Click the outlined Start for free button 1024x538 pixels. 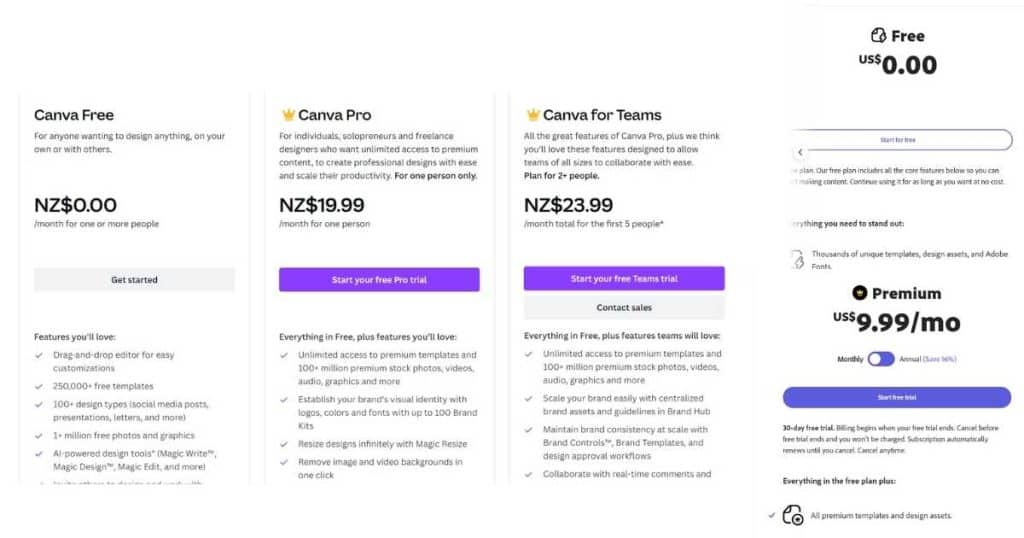[897, 140]
